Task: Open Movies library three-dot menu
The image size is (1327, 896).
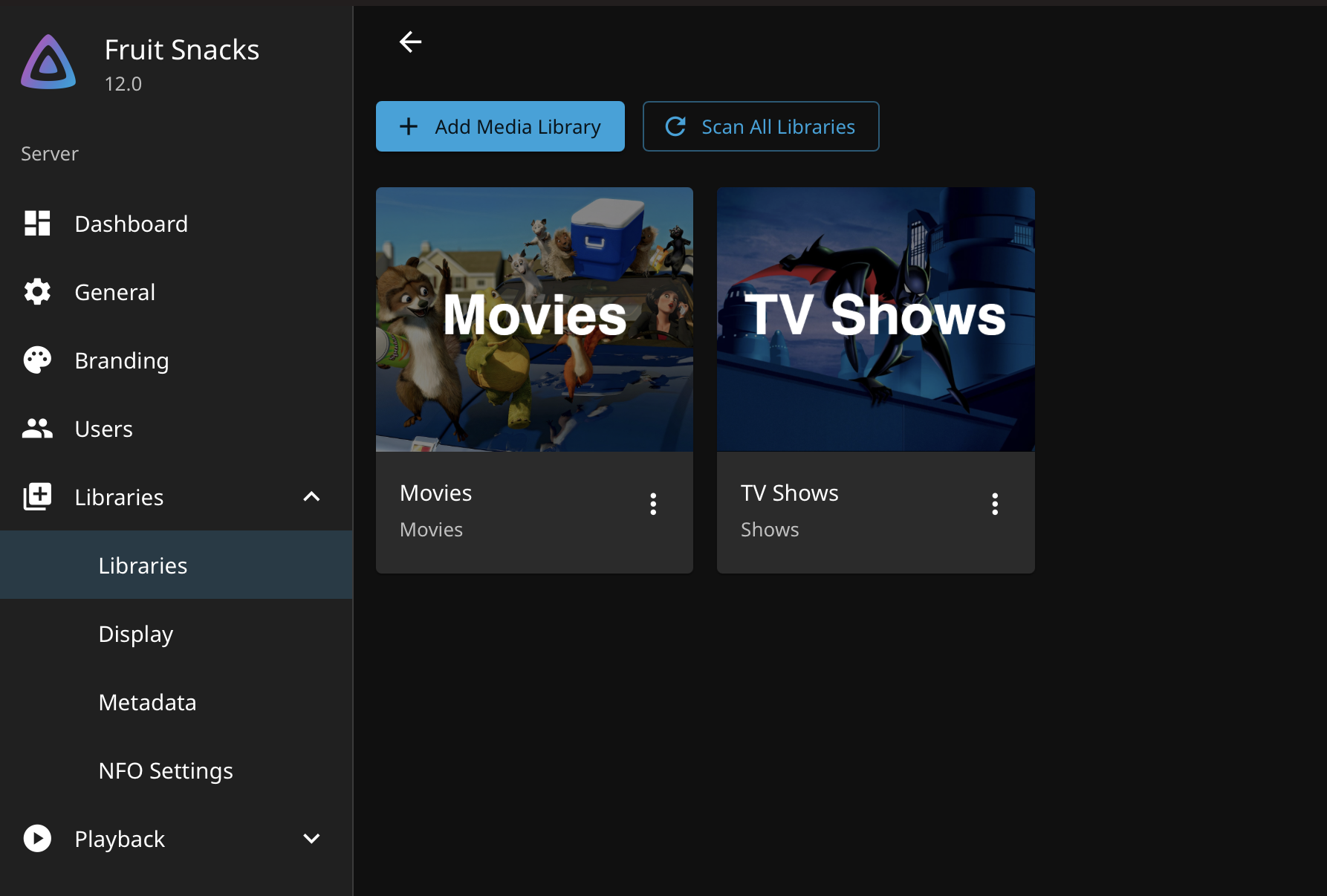Action: click(653, 504)
